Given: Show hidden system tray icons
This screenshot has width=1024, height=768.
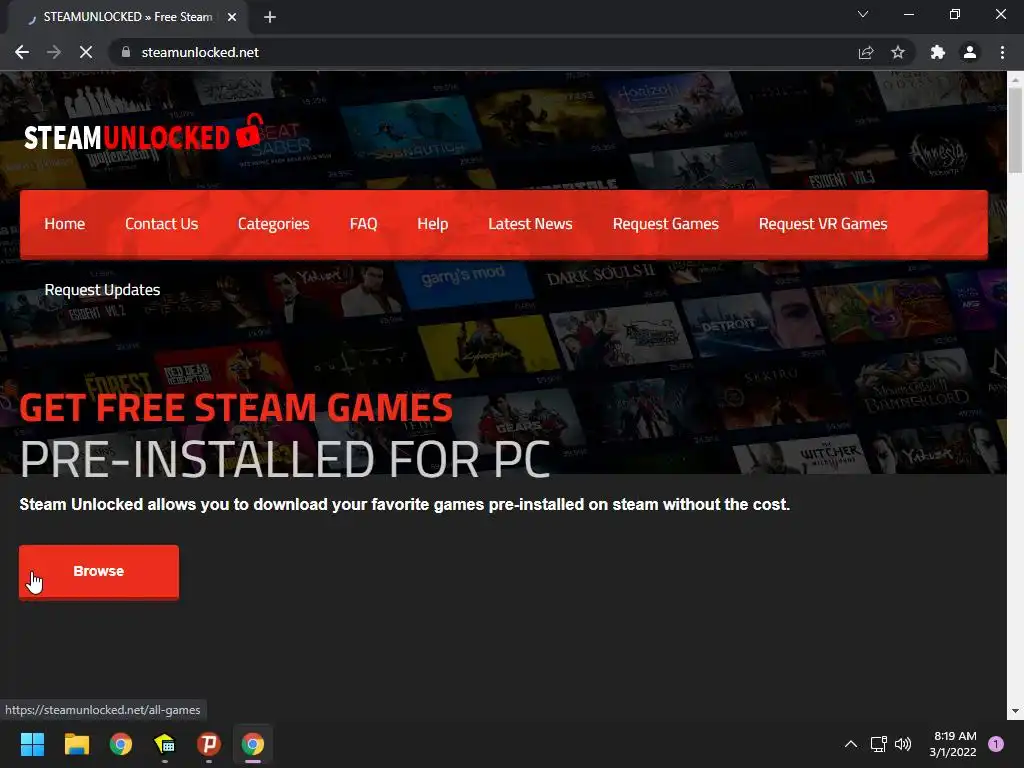Looking at the screenshot, I should (x=851, y=744).
